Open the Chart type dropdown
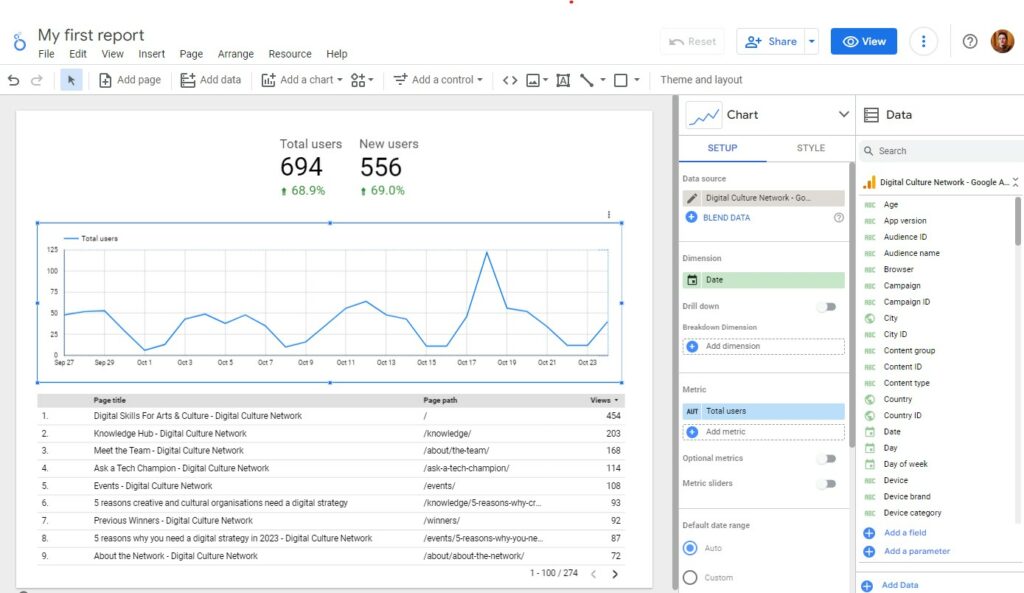 point(844,115)
